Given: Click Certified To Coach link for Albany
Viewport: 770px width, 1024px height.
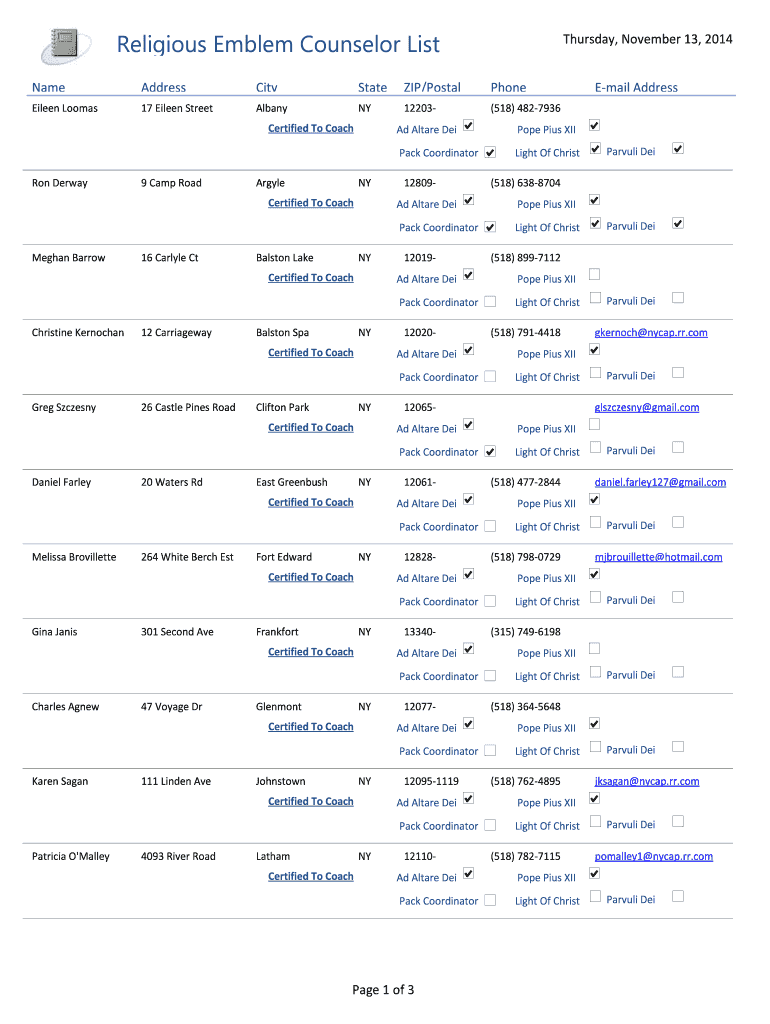Looking at the screenshot, I should [311, 129].
